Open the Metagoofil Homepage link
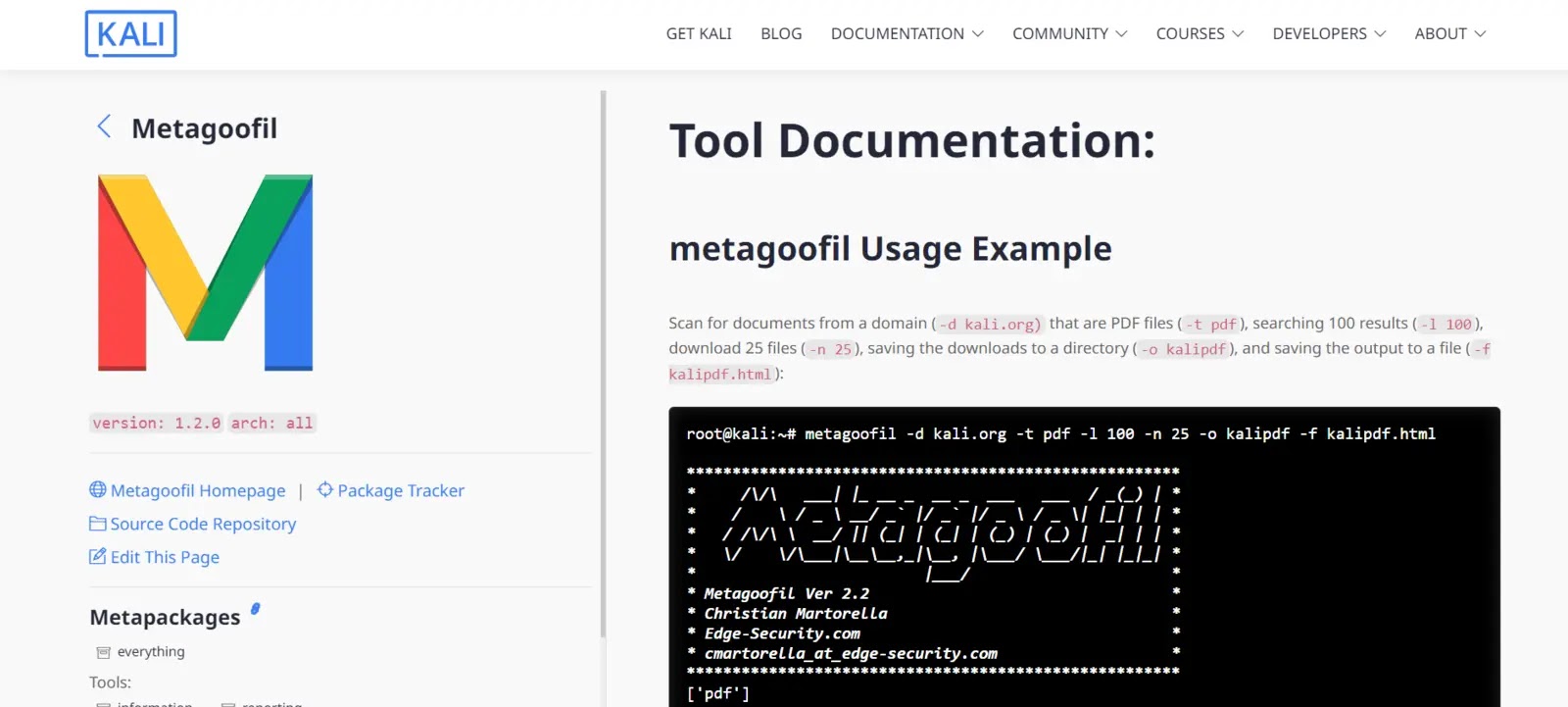Viewport: 1568px width, 707px height. point(198,490)
